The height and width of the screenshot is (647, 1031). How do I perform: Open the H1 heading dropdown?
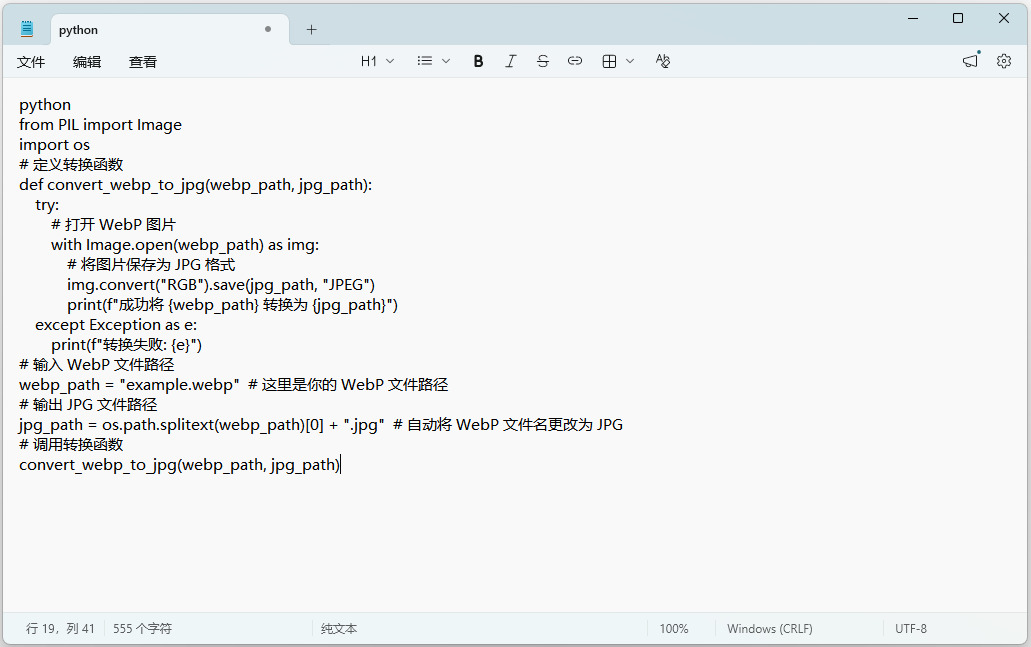[x=377, y=61]
